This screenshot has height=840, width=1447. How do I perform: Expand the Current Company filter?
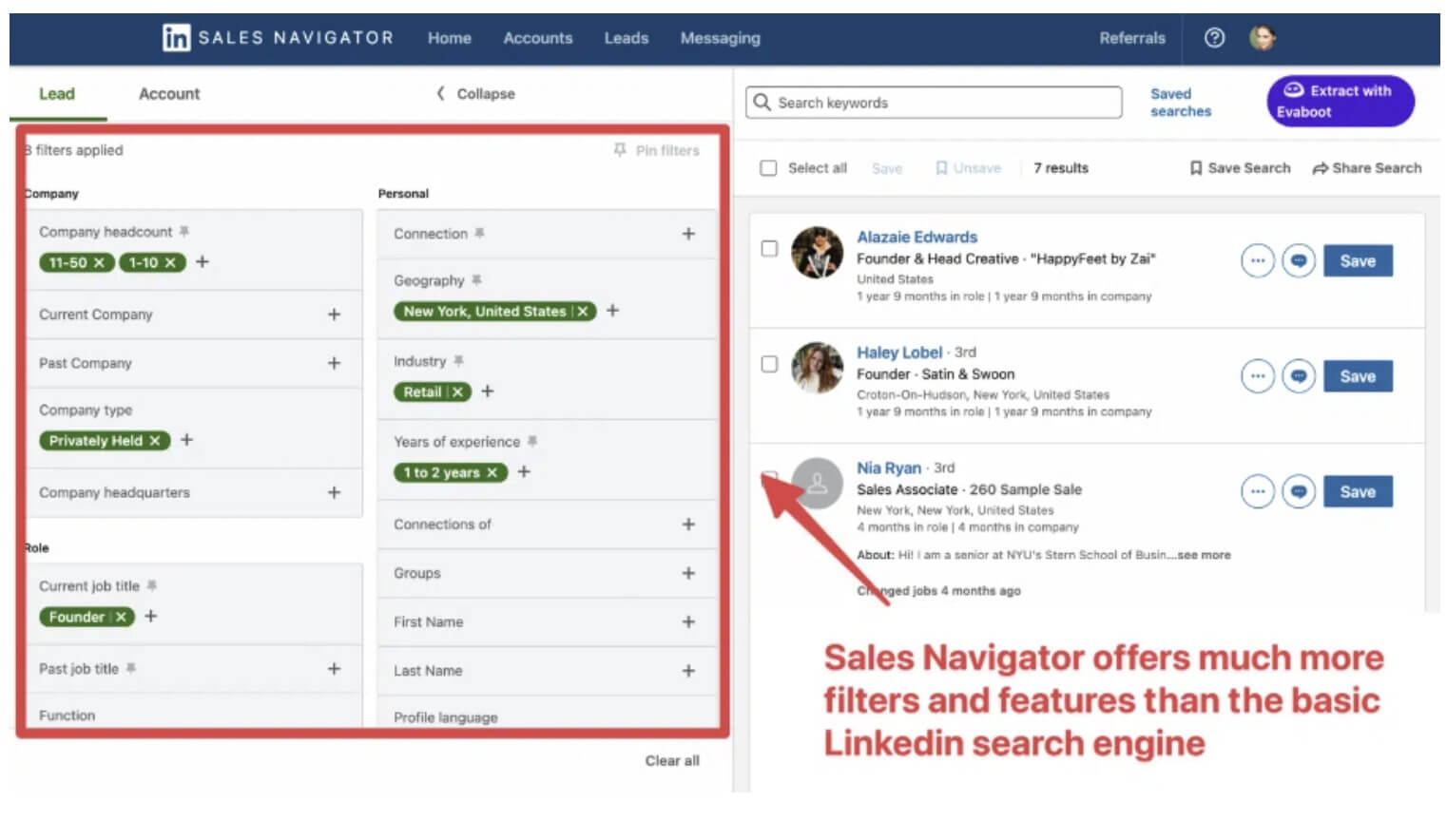click(334, 315)
